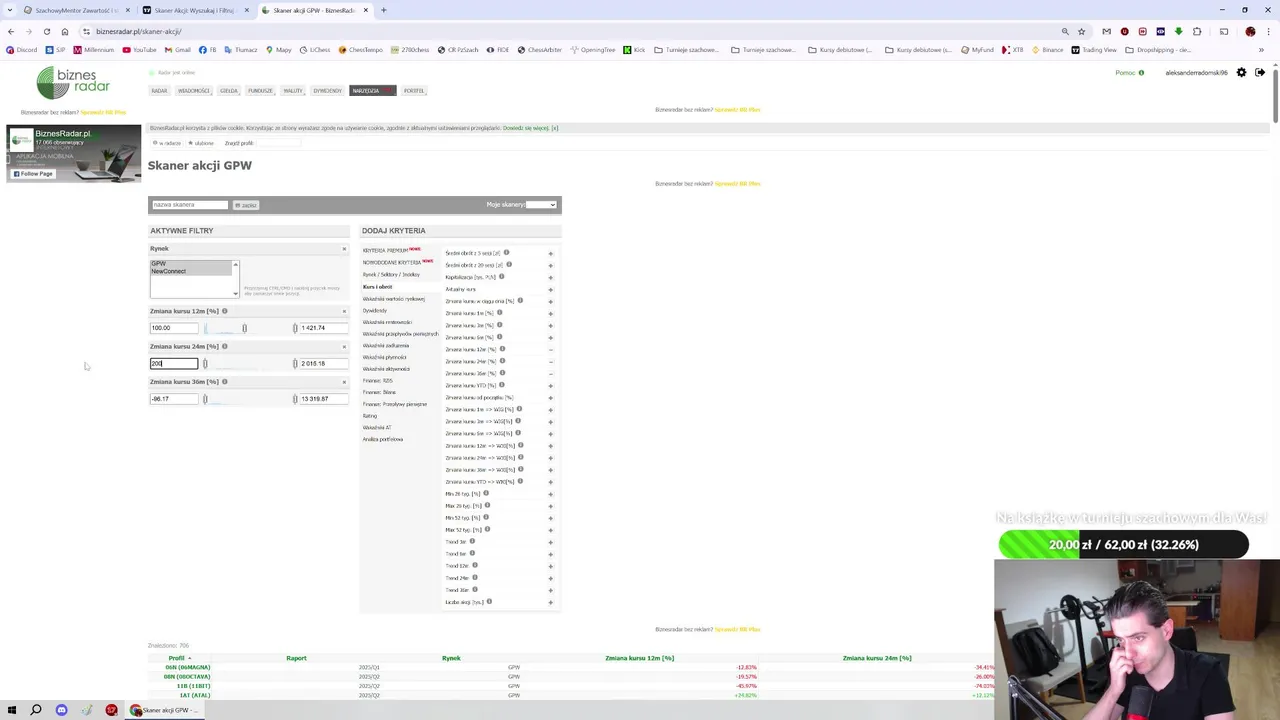1280x720 pixels.
Task: Open site settings gear icon
Action: [x=1241, y=72]
